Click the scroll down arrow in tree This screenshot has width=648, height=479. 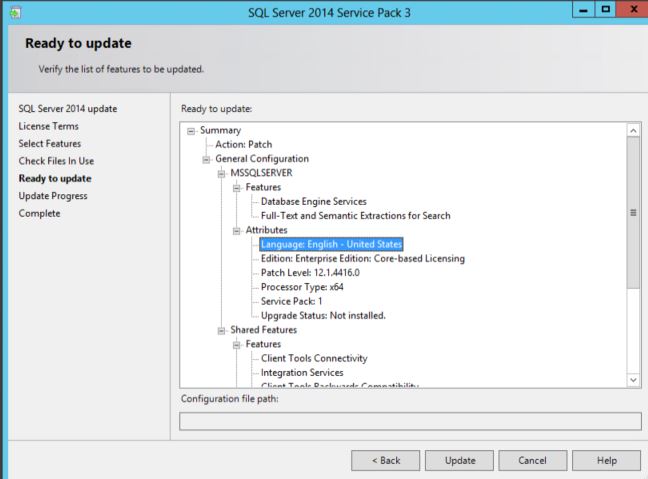[633, 380]
